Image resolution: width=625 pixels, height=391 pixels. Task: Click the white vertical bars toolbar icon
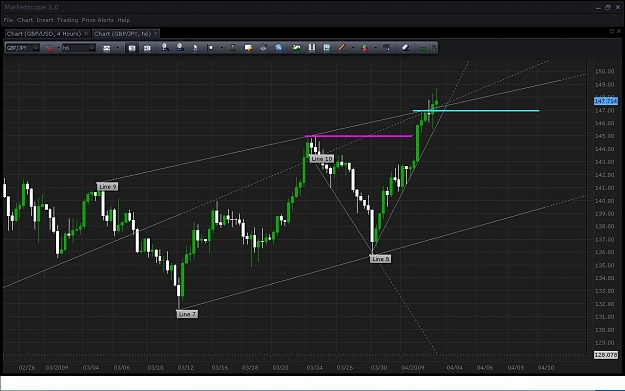pyautogui.click(x=312, y=48)
